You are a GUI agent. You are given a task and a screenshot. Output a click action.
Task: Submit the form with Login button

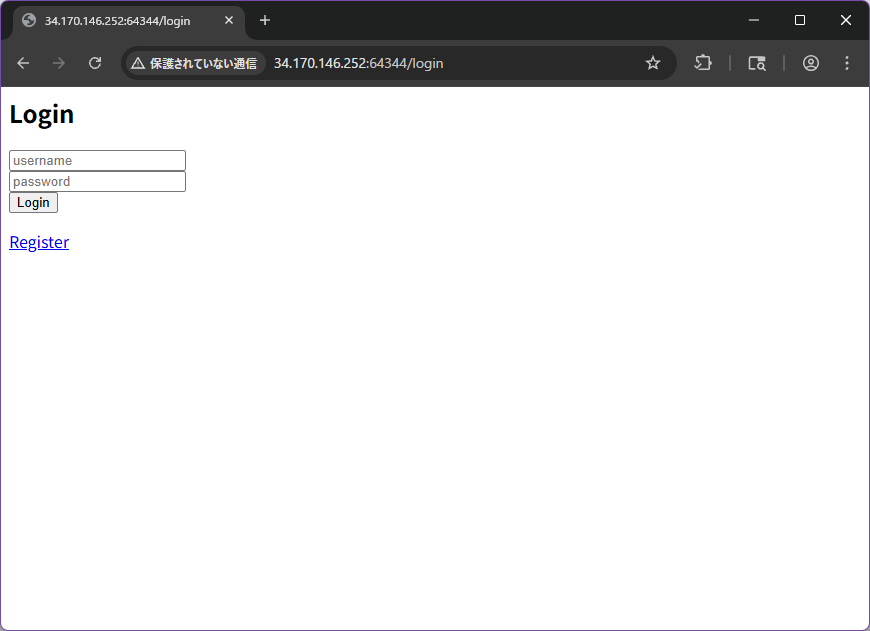click(33, 203)
